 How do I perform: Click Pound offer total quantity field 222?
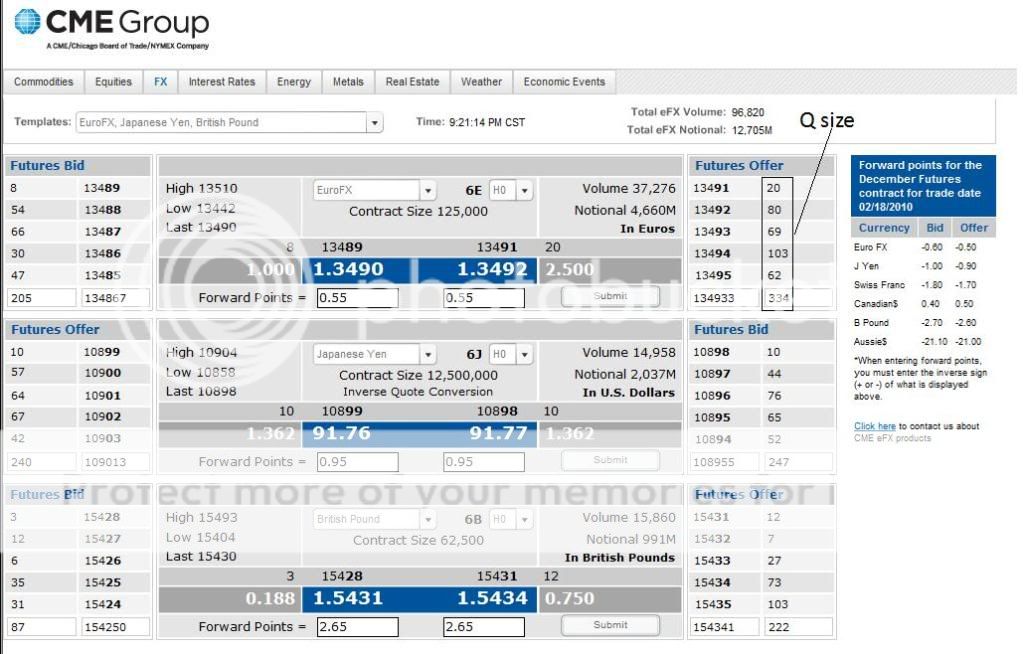(798, 627)
